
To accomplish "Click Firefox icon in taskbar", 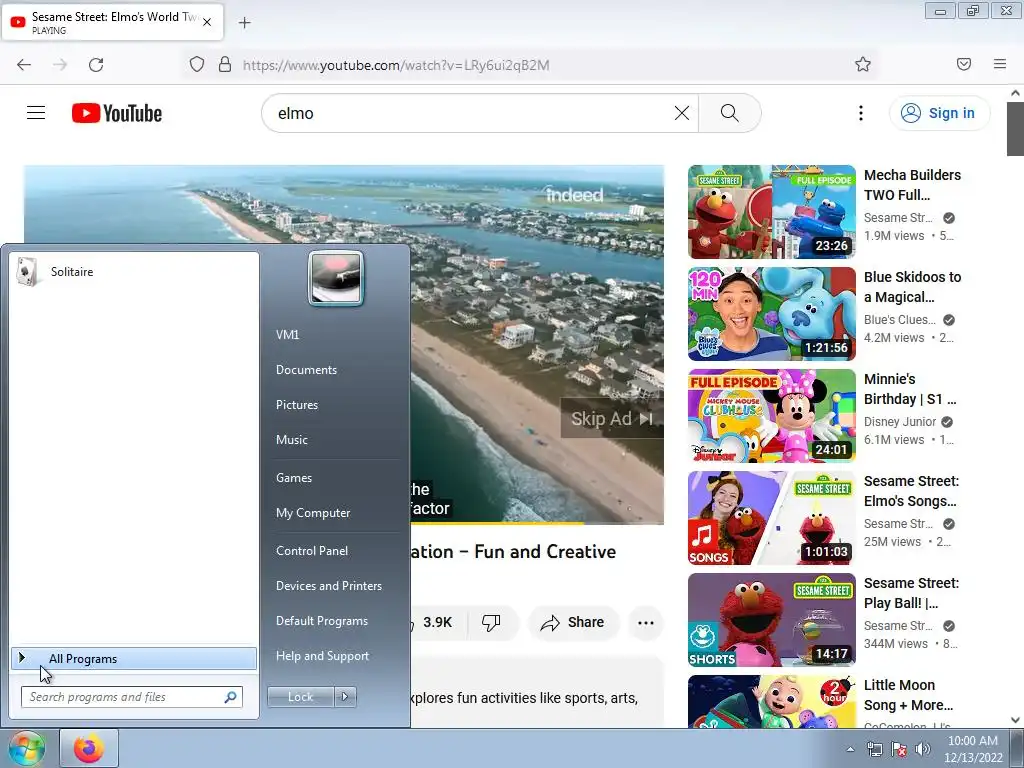I will coord(89,748).
